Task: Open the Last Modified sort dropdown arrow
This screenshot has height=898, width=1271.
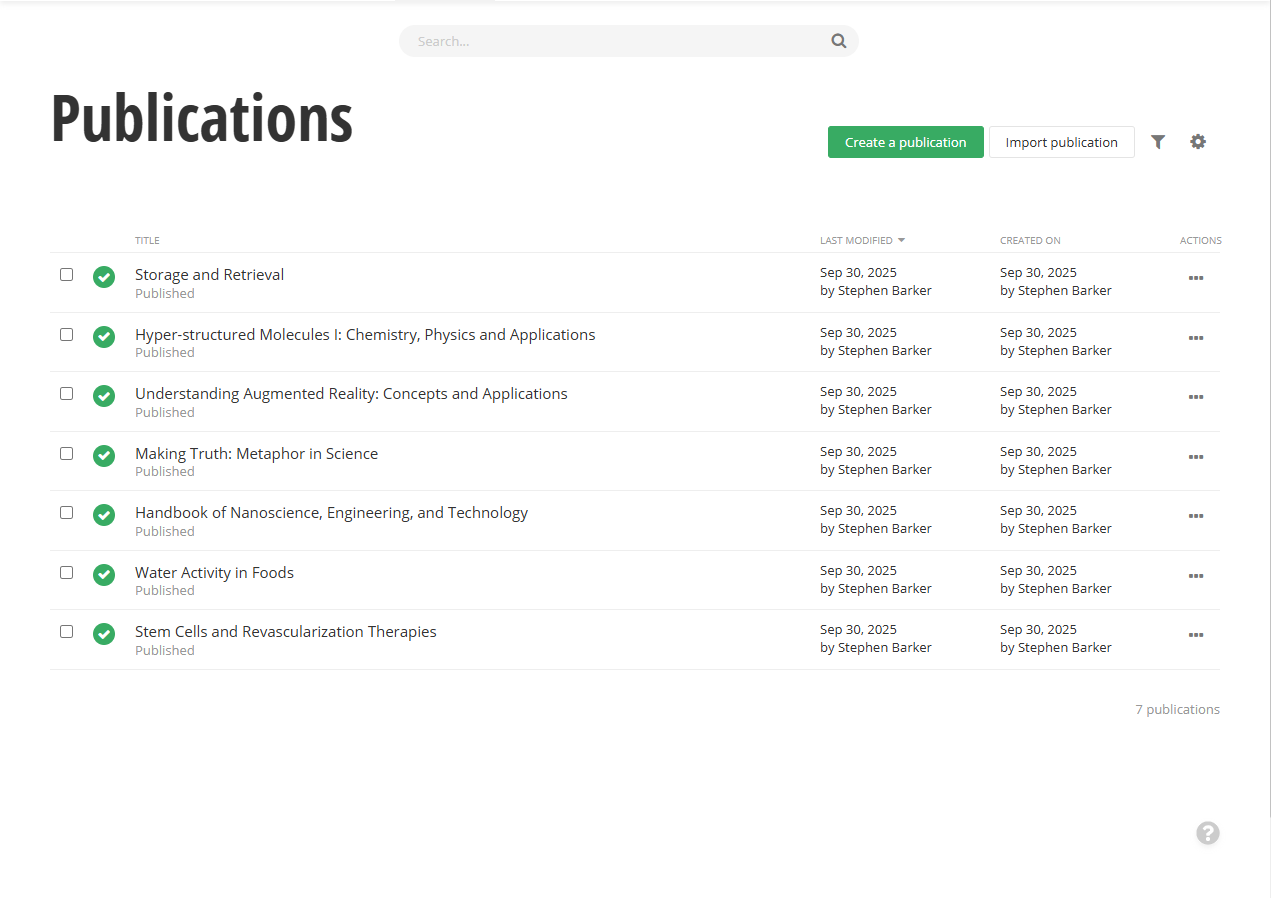Action: 900,240
